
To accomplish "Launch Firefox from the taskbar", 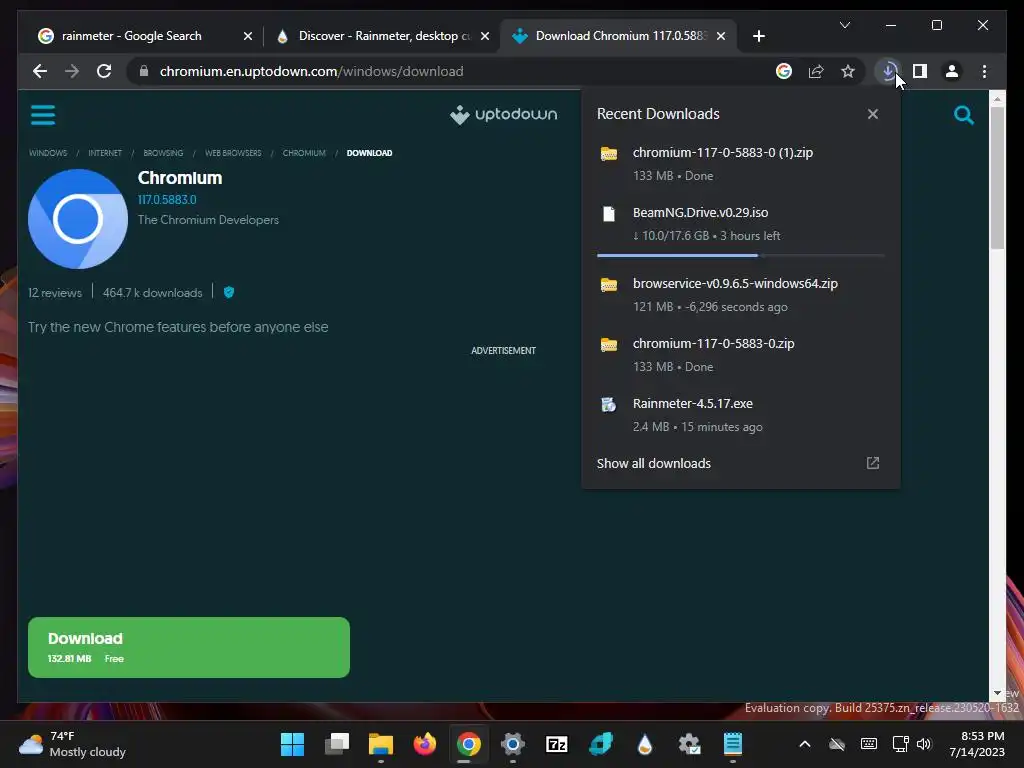I will (424, 744).
